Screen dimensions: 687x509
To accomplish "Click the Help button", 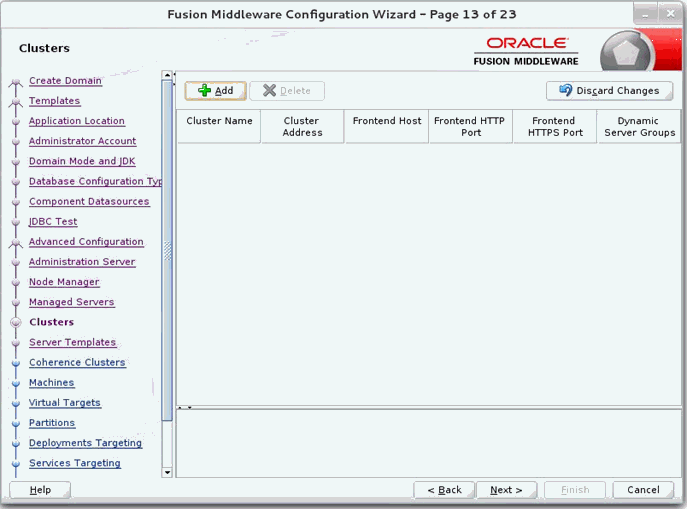I will pos(40,490).
